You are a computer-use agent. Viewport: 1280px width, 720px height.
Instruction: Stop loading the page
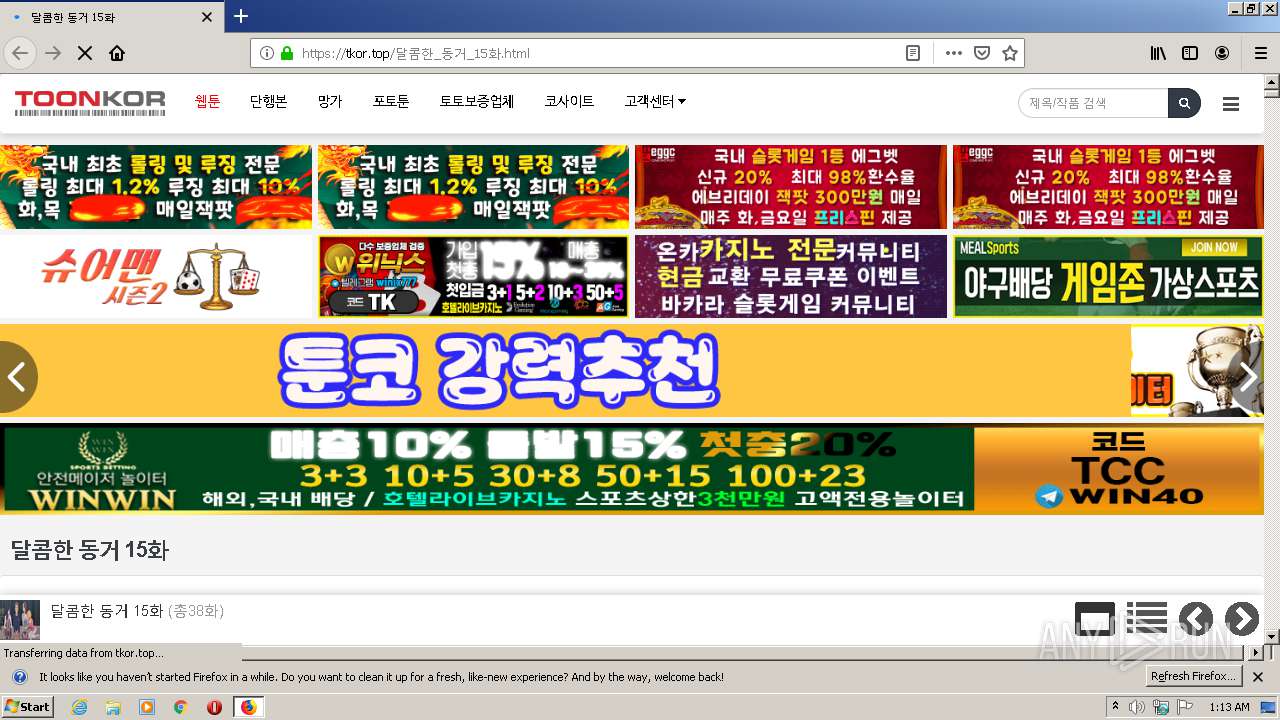(x=85, y=53)
